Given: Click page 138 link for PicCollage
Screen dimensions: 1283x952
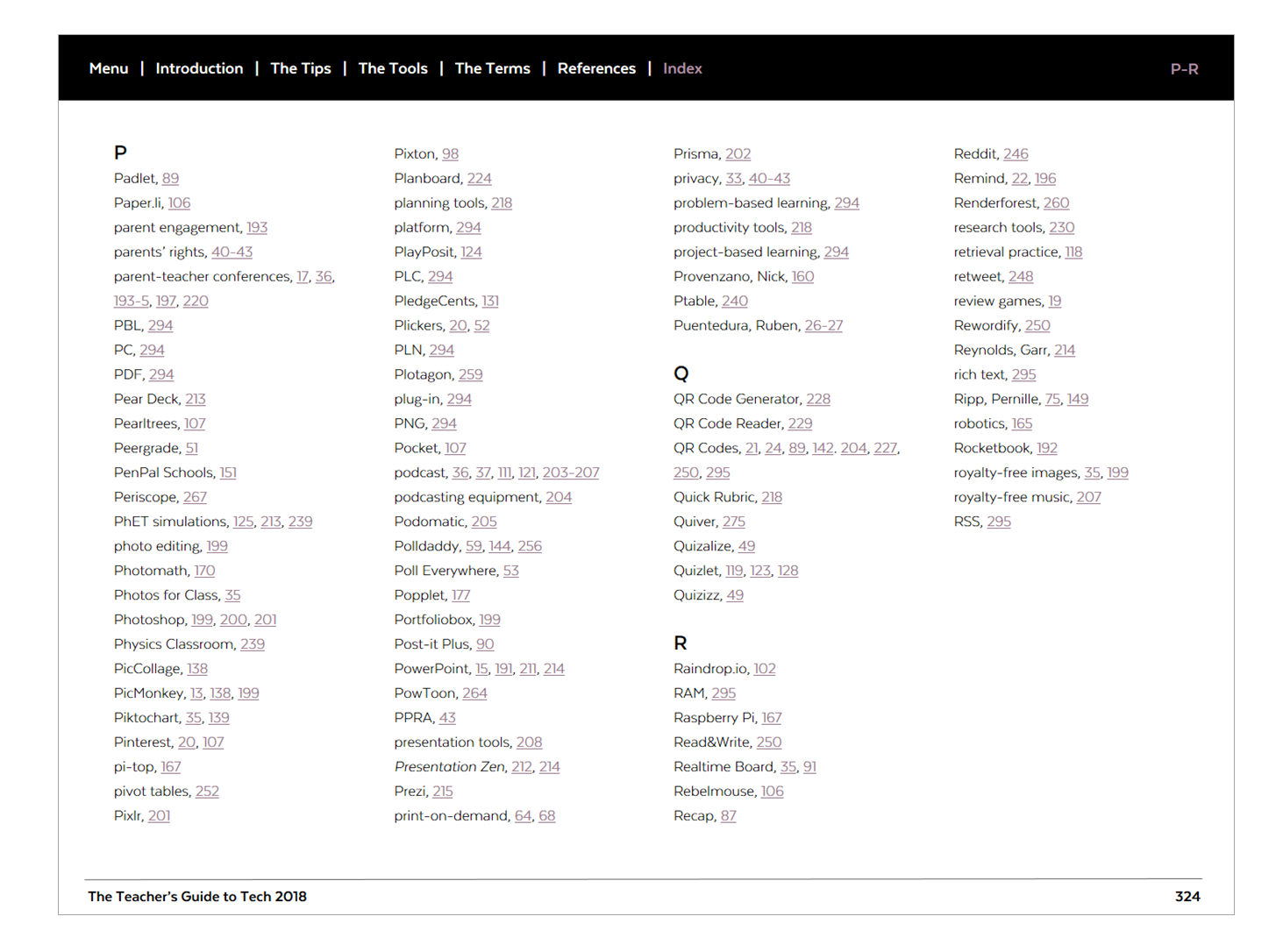Looking at the screenshot, I should (197, 669).
